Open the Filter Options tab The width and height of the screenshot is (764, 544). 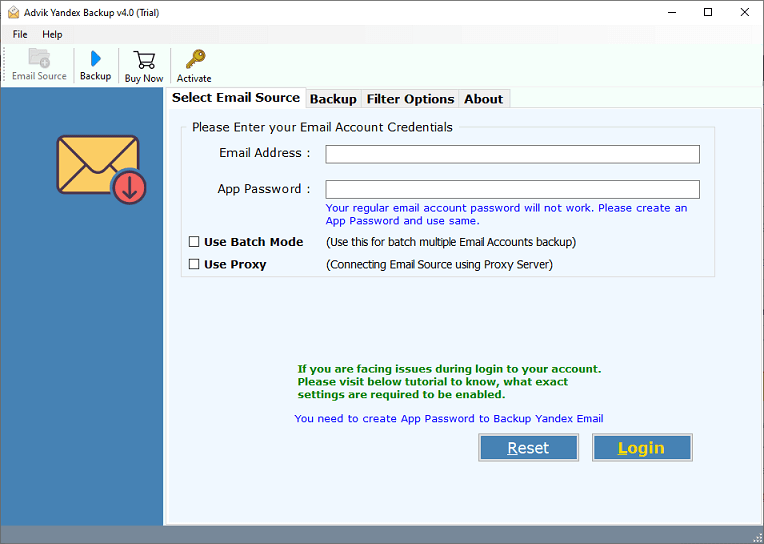click(410, 99)
